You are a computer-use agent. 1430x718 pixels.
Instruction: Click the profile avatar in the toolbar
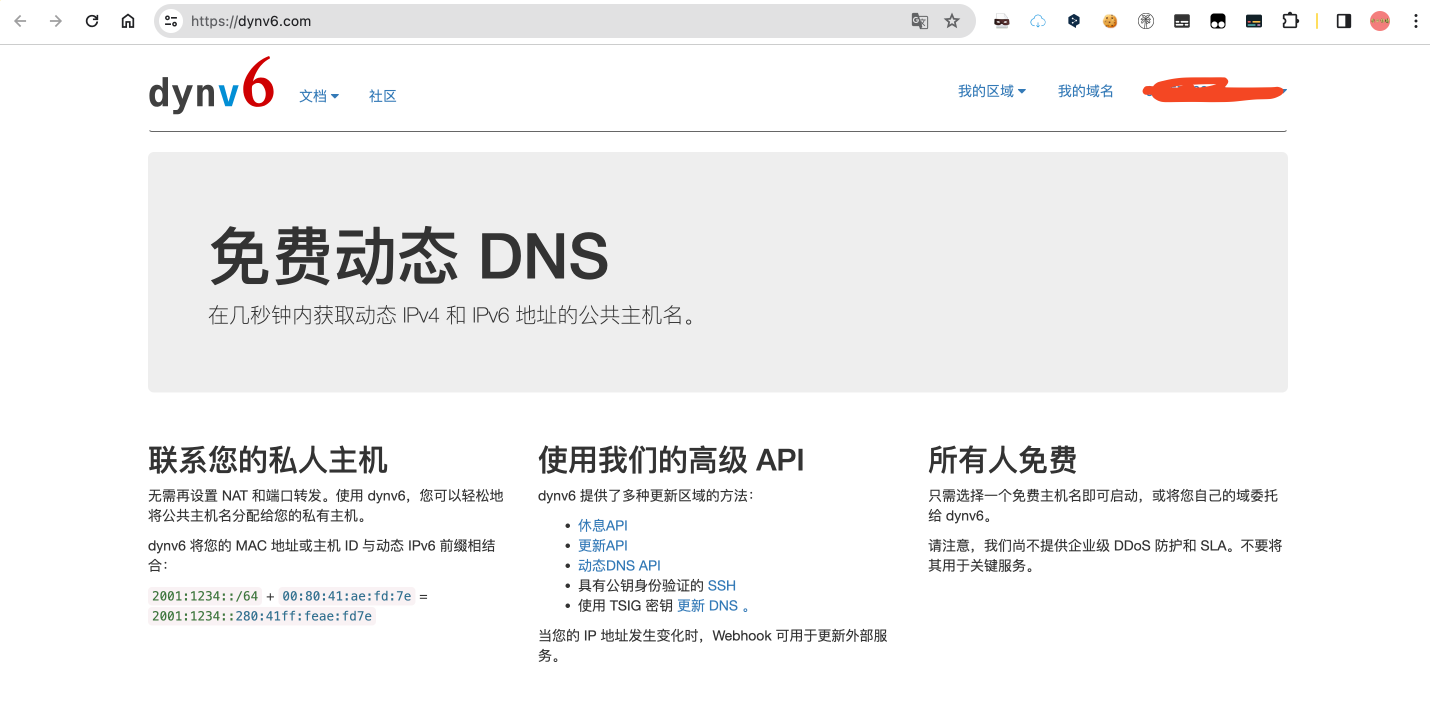point(1379,20)
